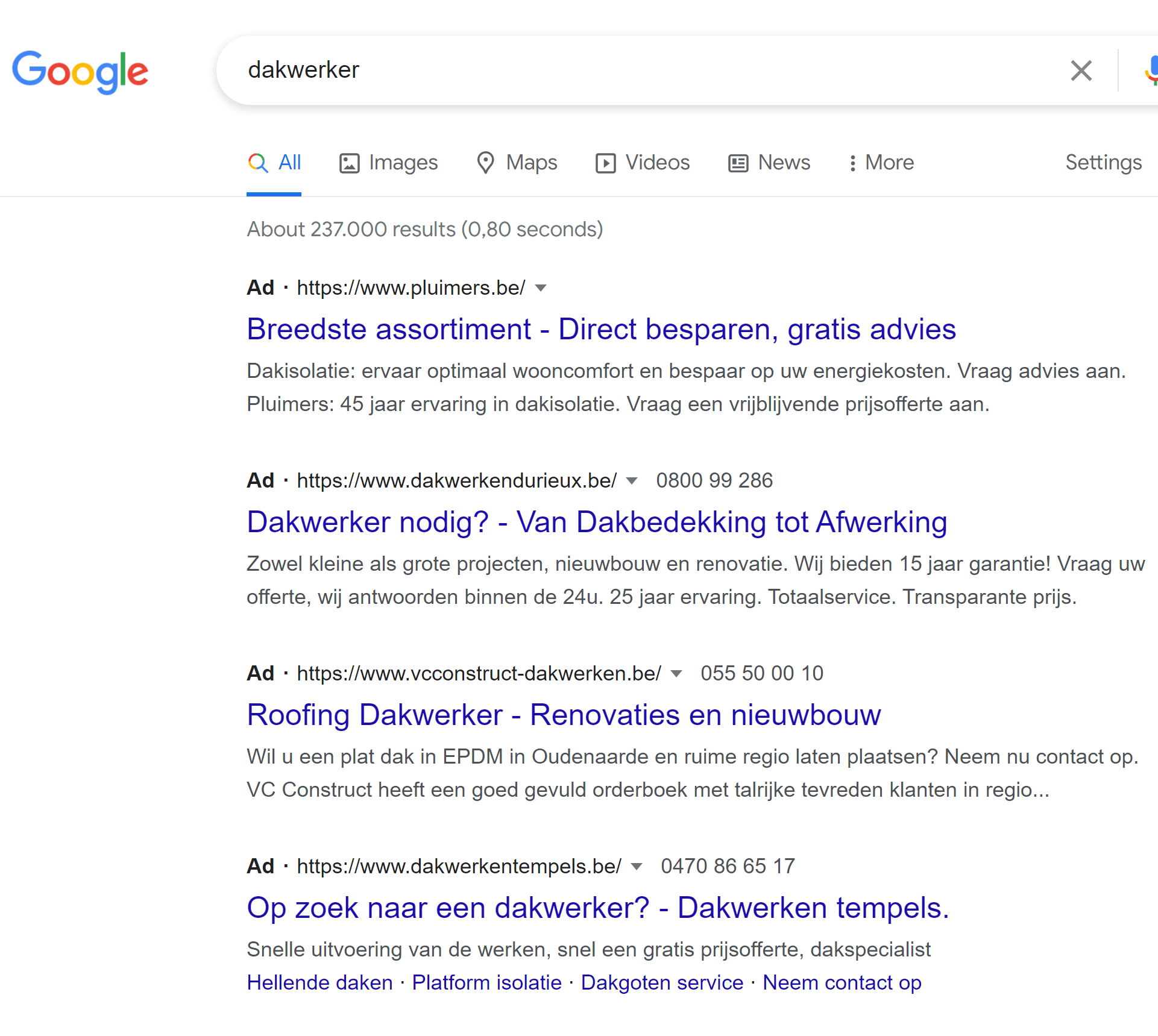Select the All results tab

274,163
